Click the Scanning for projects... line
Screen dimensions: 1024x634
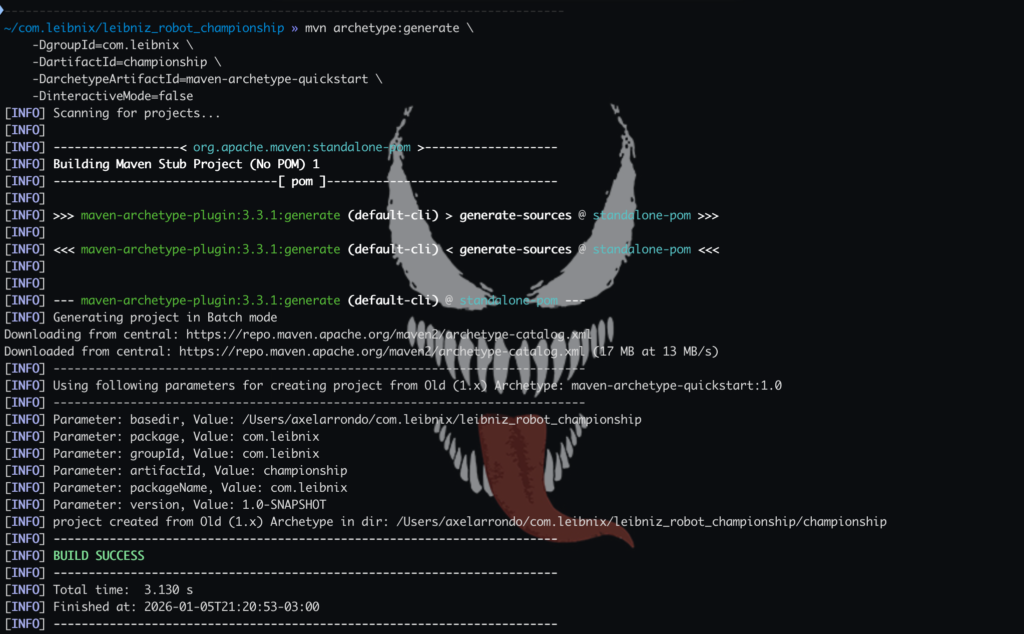click(136, 113)
